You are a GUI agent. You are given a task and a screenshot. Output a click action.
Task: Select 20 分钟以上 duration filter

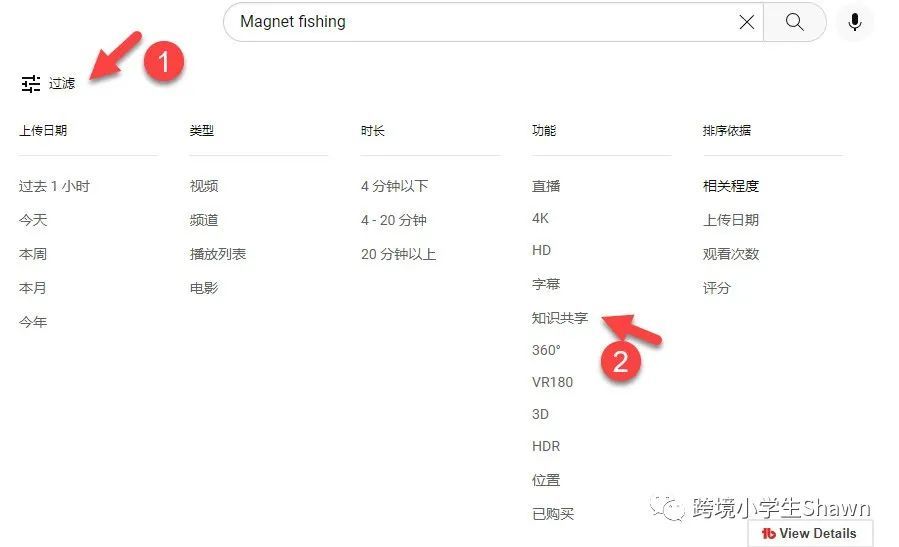[398, 254]
